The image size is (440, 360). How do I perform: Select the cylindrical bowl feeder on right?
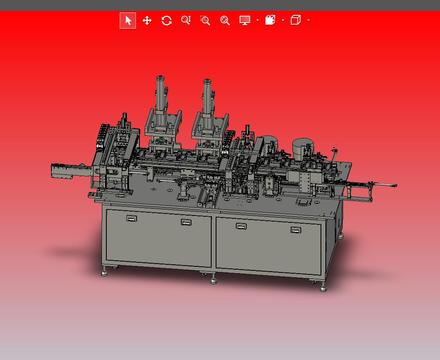pos(302,148)
